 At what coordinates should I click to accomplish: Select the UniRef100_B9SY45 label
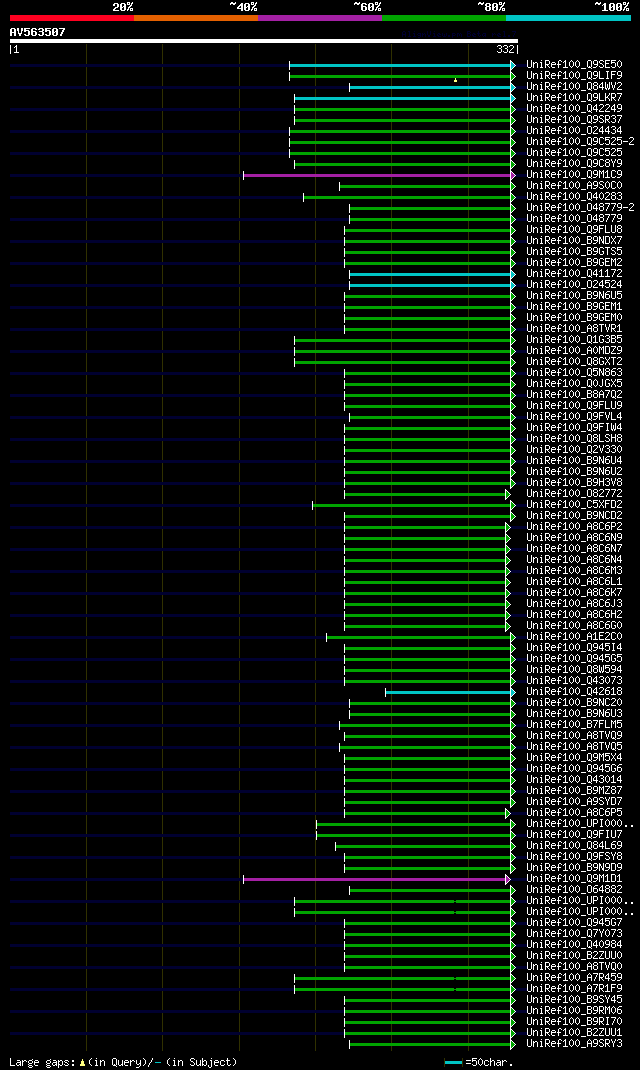click(x=574, y=1000)
